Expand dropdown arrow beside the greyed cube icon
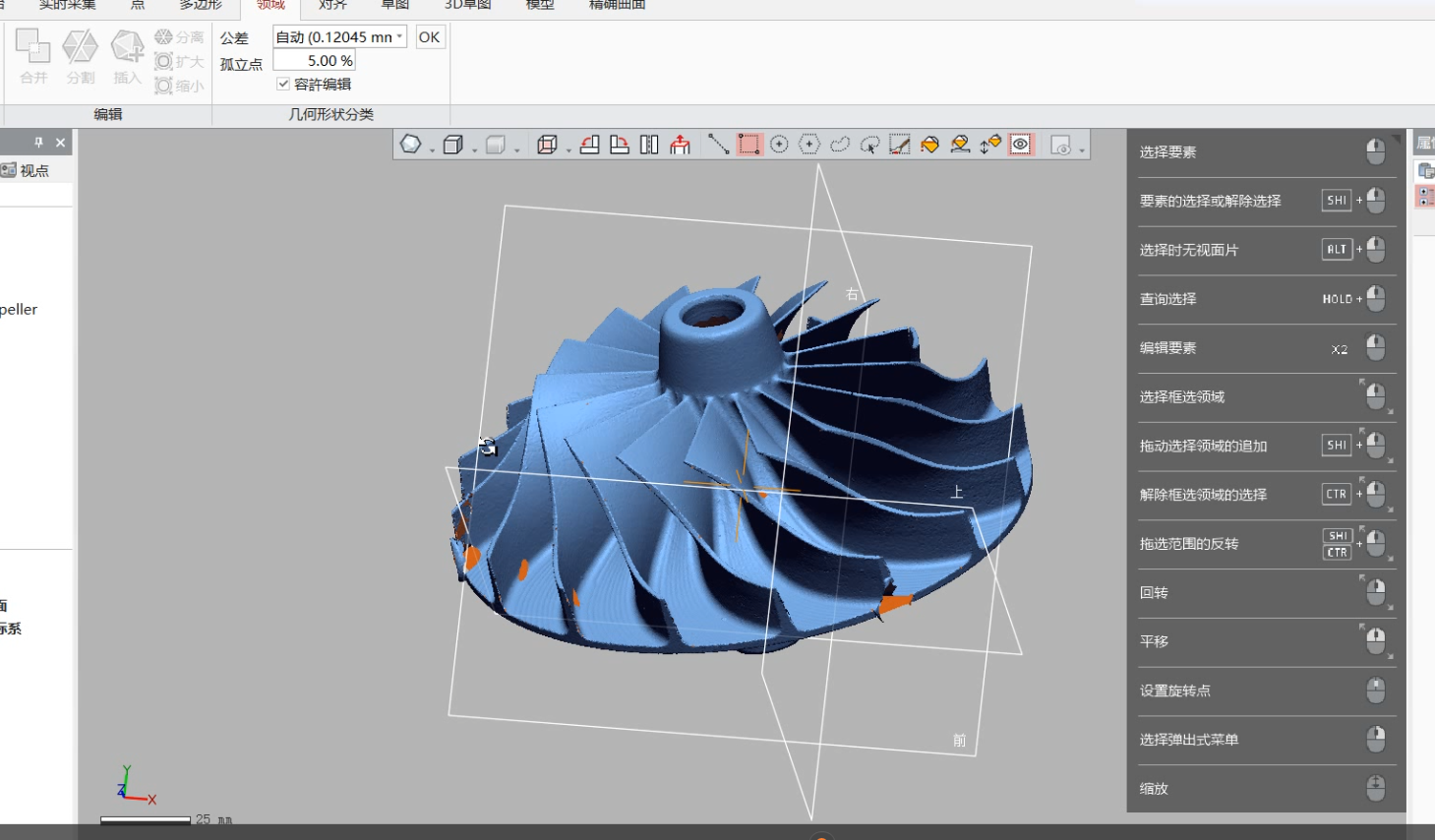This screenshot has height=840, width=1435. click(x=516, y=149)
